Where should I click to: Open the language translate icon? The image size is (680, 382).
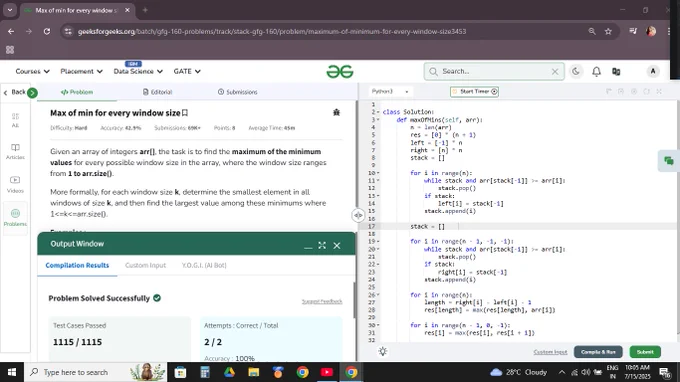[616, 72]
